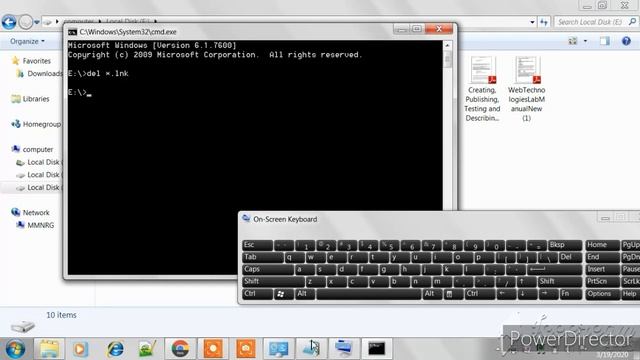This screenshot has height=360, width=640.
Task: Open Downloads in navigation pane
Action: pos(40,73)
